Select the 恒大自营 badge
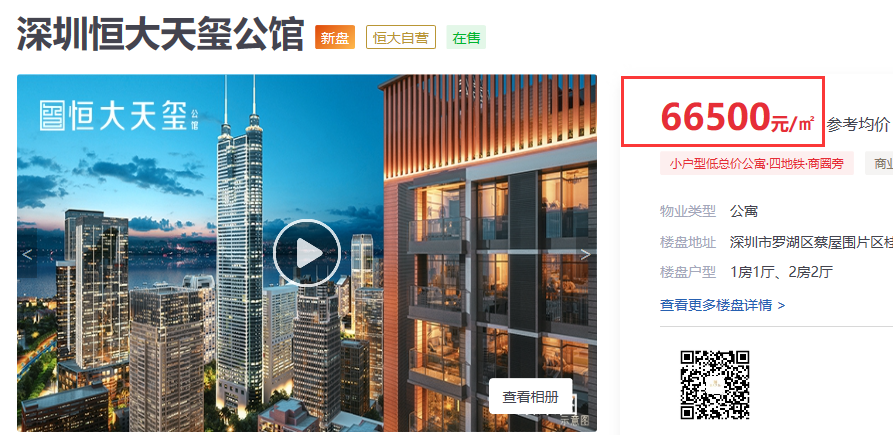This screenshot has width=893, height=435. tap(401, 38)
